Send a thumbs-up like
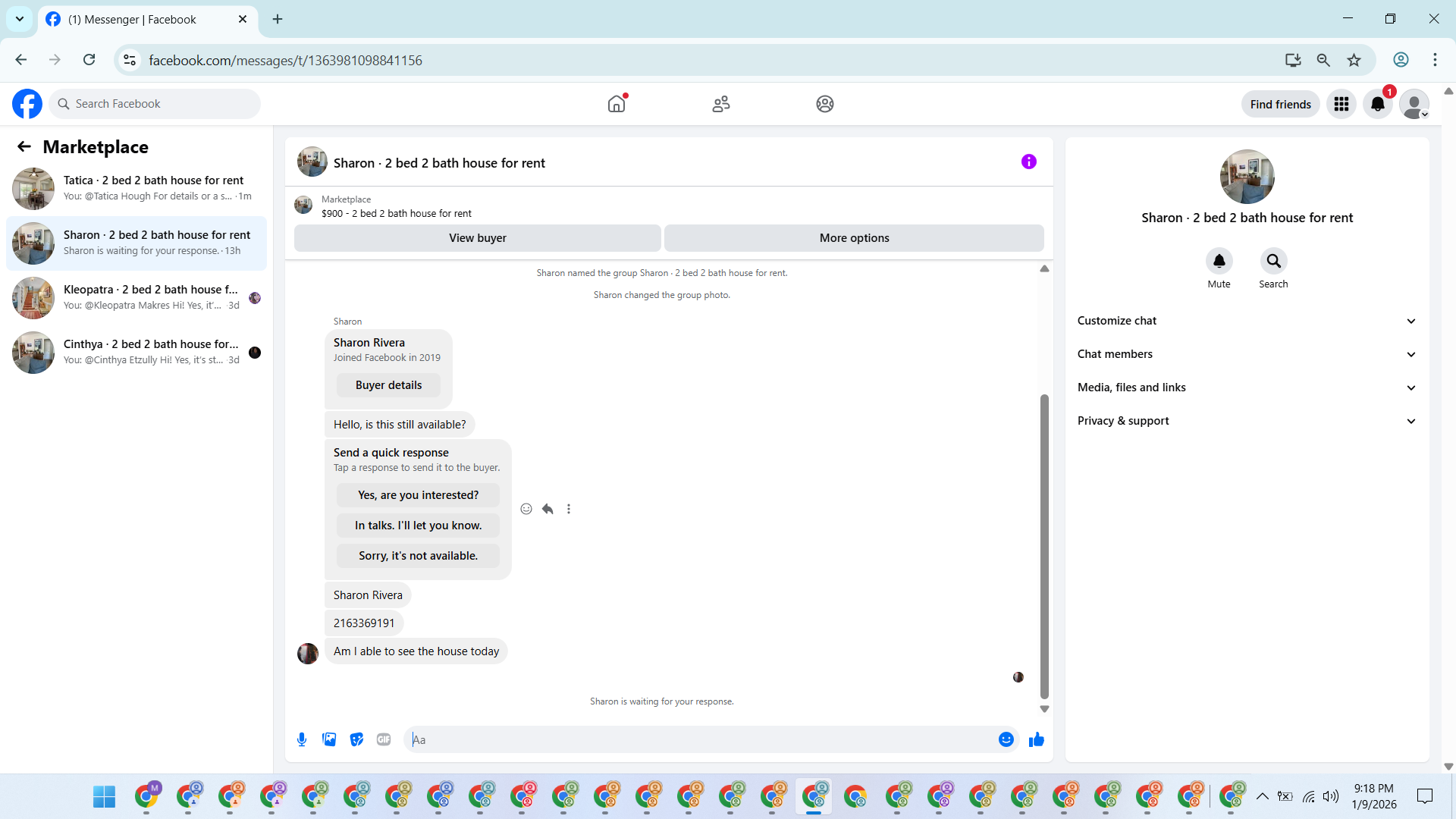Screen dimensions: 1456x819 [x=1036, y=739]
